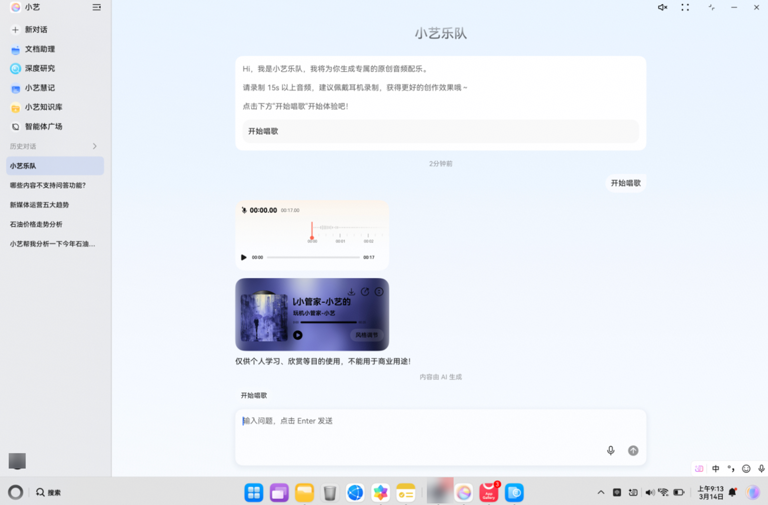
Task: Download the generated song
Action: (x=351, y=292)
